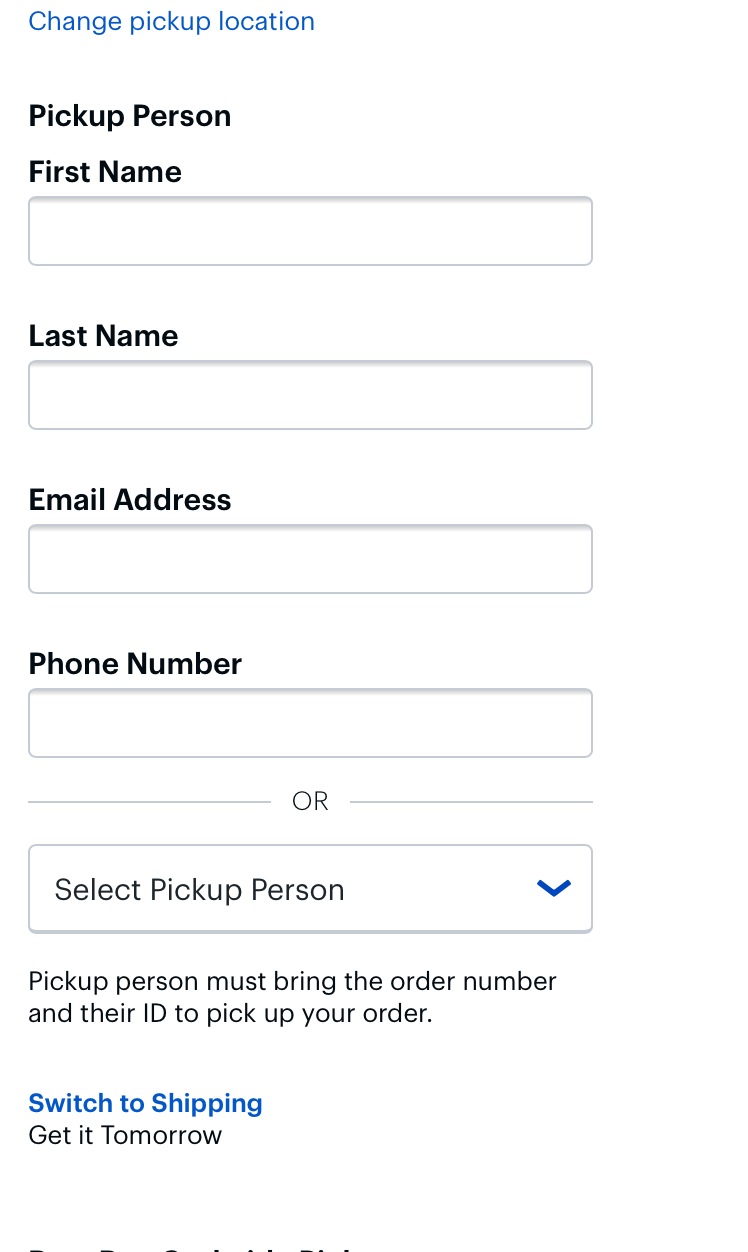Image resolution: width=748 pixels, height=1252 pixels.
Task: Click the First Name label
Action: pos(105,172)
